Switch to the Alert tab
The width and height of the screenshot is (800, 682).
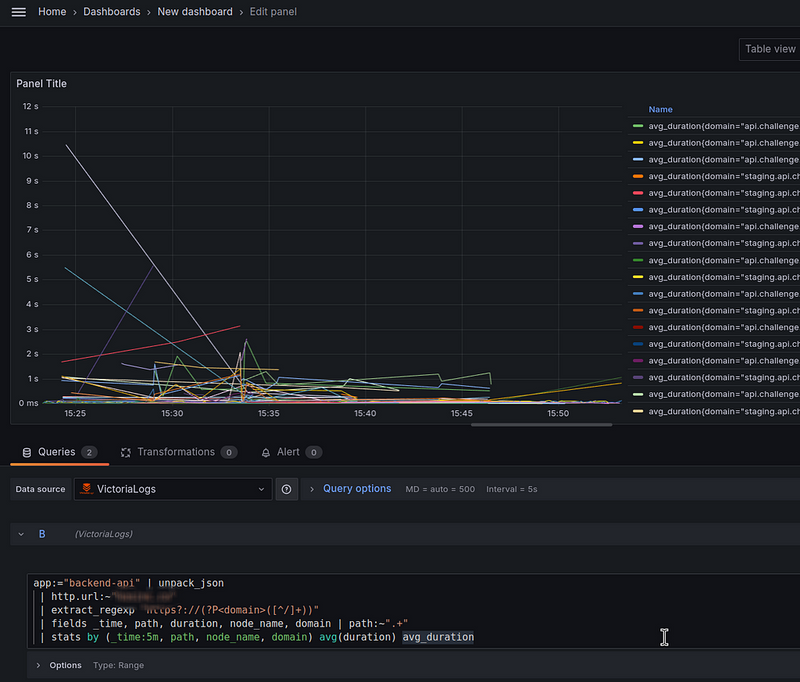(288, 452)
